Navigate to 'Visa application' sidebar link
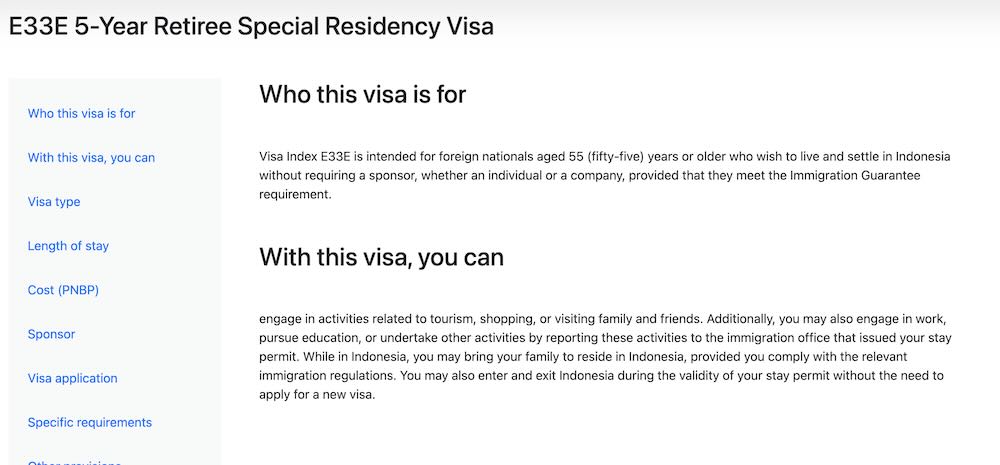This screenshot has width=1000, height=465. coord(72,378)
